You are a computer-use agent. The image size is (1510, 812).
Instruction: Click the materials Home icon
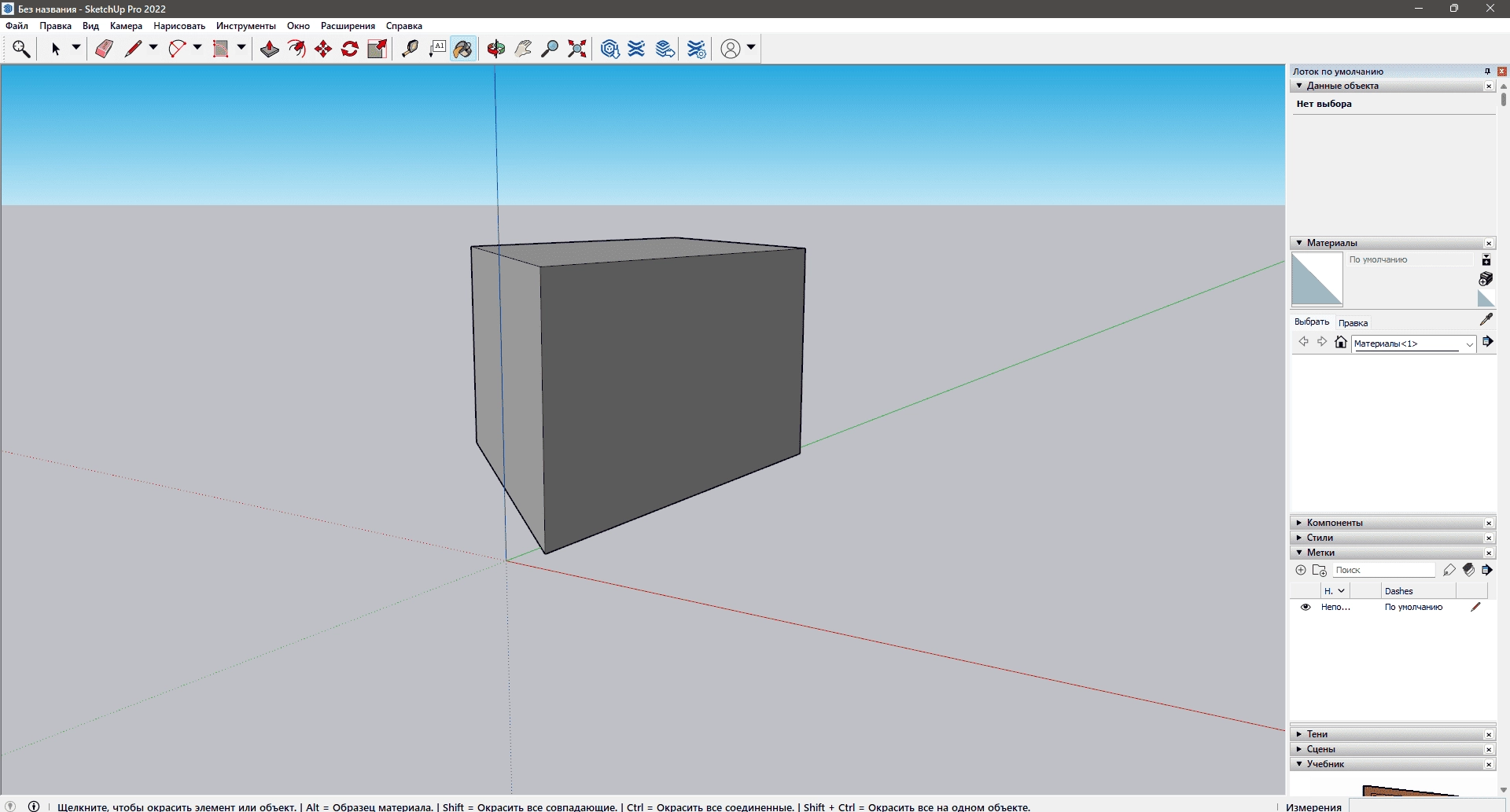[x=1341, y=342]
